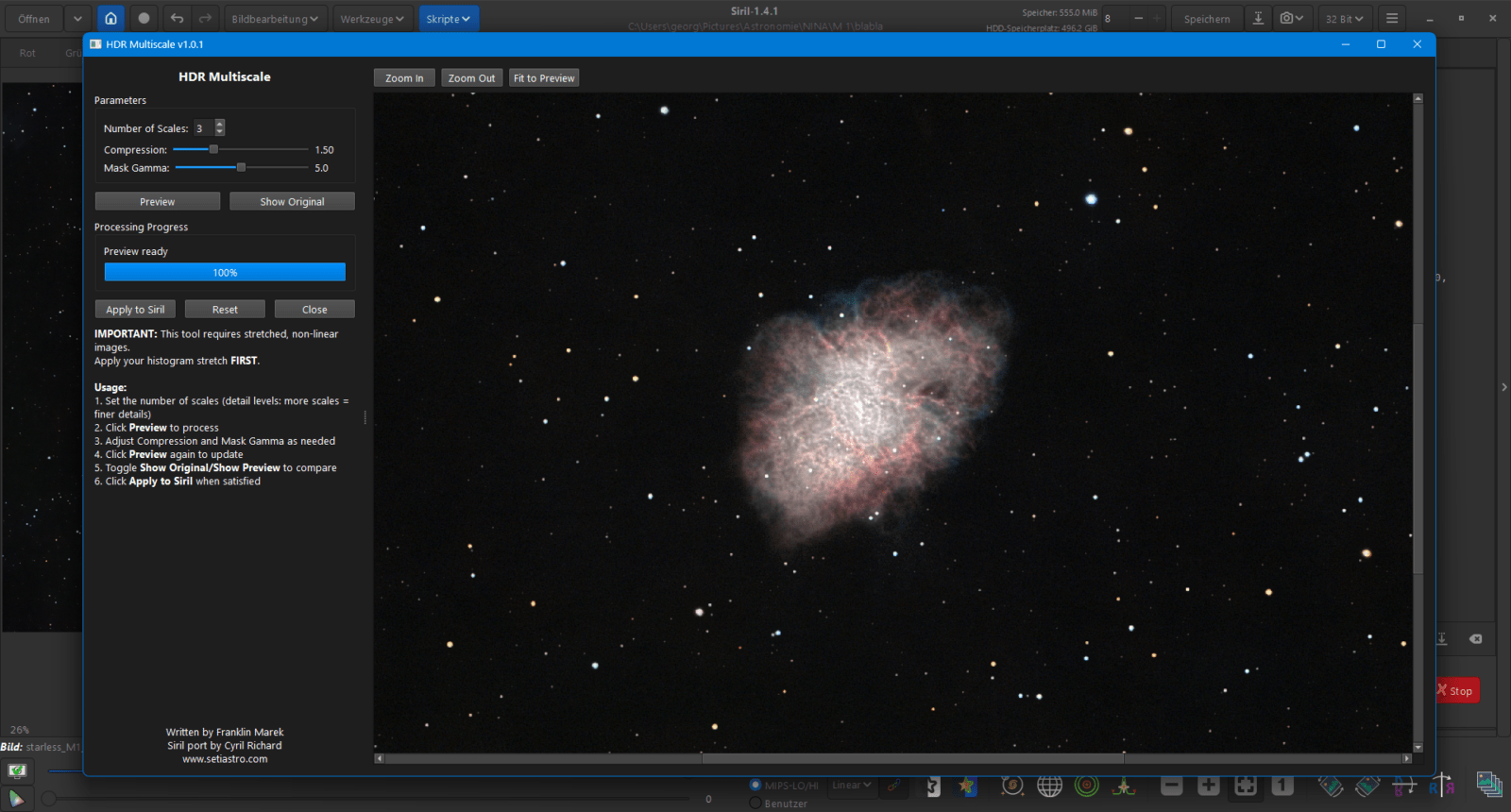The image size is (1511, 812).
Task: Click the green concentric circles icon
Action: pos(1087,786)
